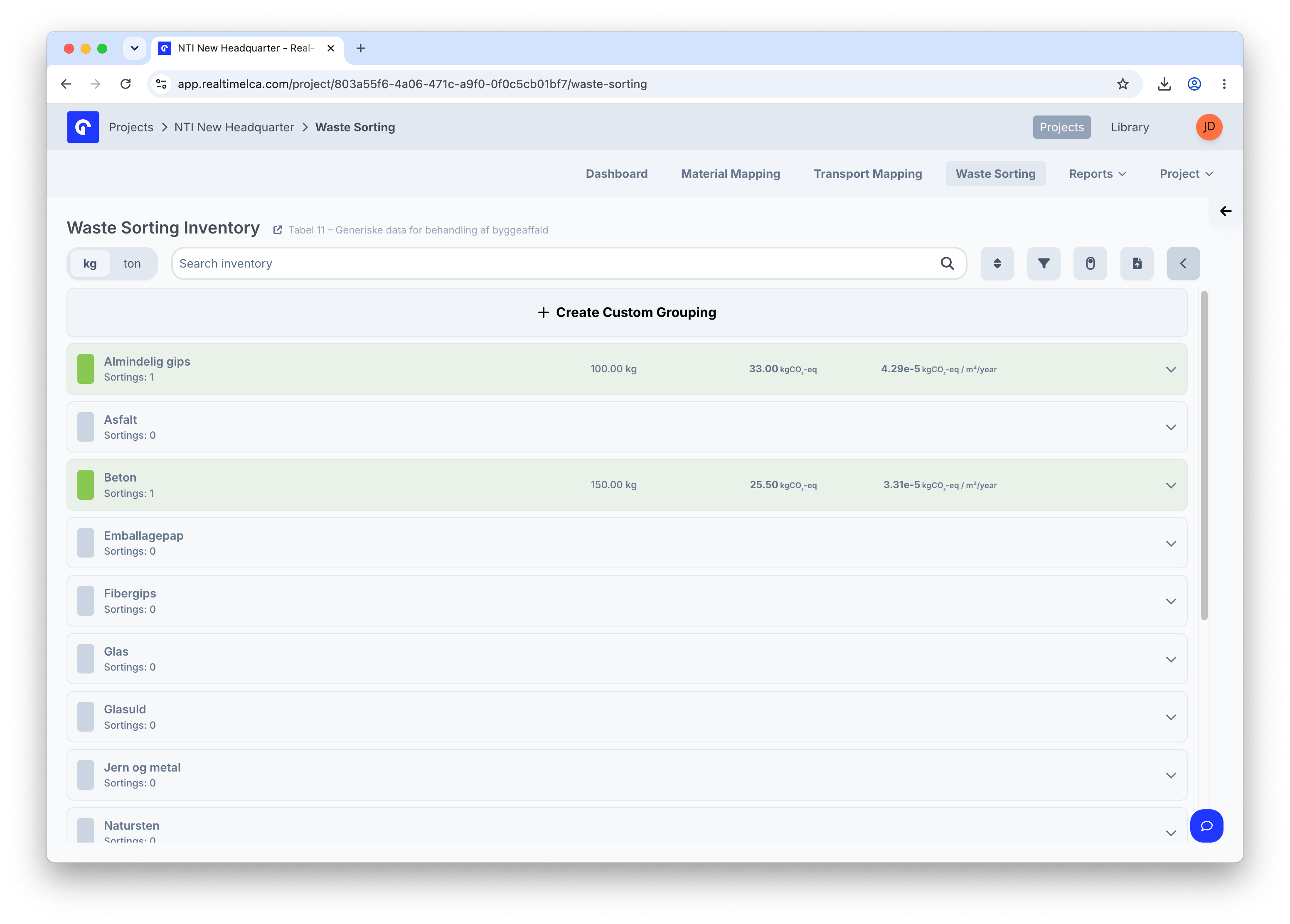
Task: Expand the Emballagepap row
Action: (x=1171, y=543)
